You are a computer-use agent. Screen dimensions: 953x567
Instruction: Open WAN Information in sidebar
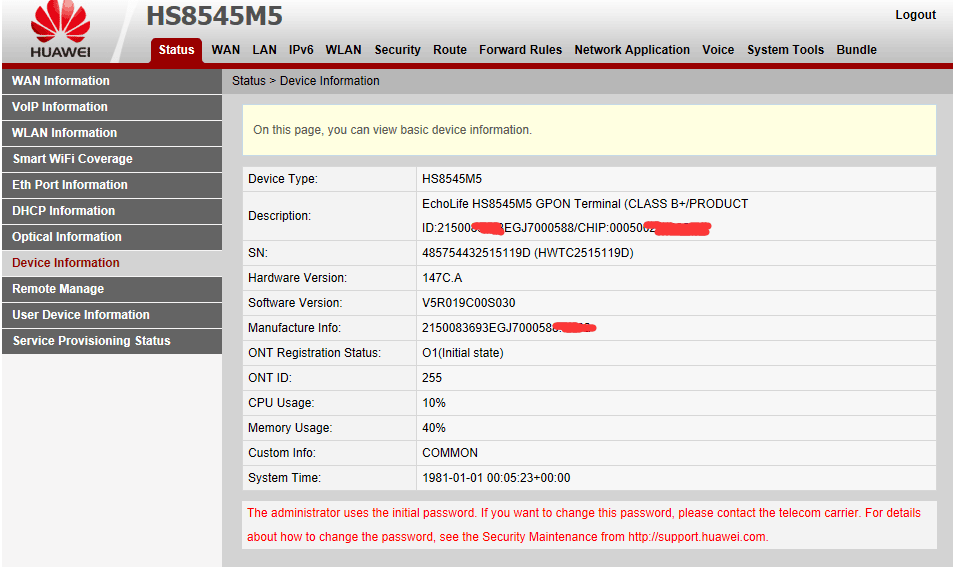61,81
